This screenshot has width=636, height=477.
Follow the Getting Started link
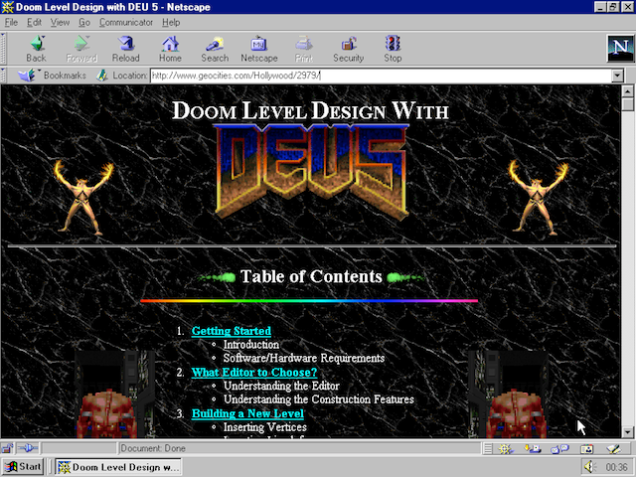[231, 331]
